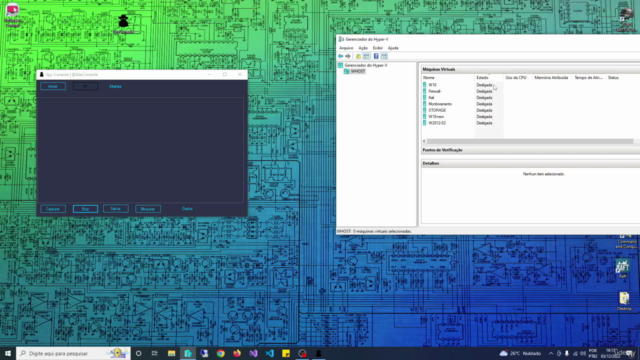Viewport: 640px width, 360px height.
Task: Click the Spy Conecte title bar icon
Action: (x=42, y=75)
